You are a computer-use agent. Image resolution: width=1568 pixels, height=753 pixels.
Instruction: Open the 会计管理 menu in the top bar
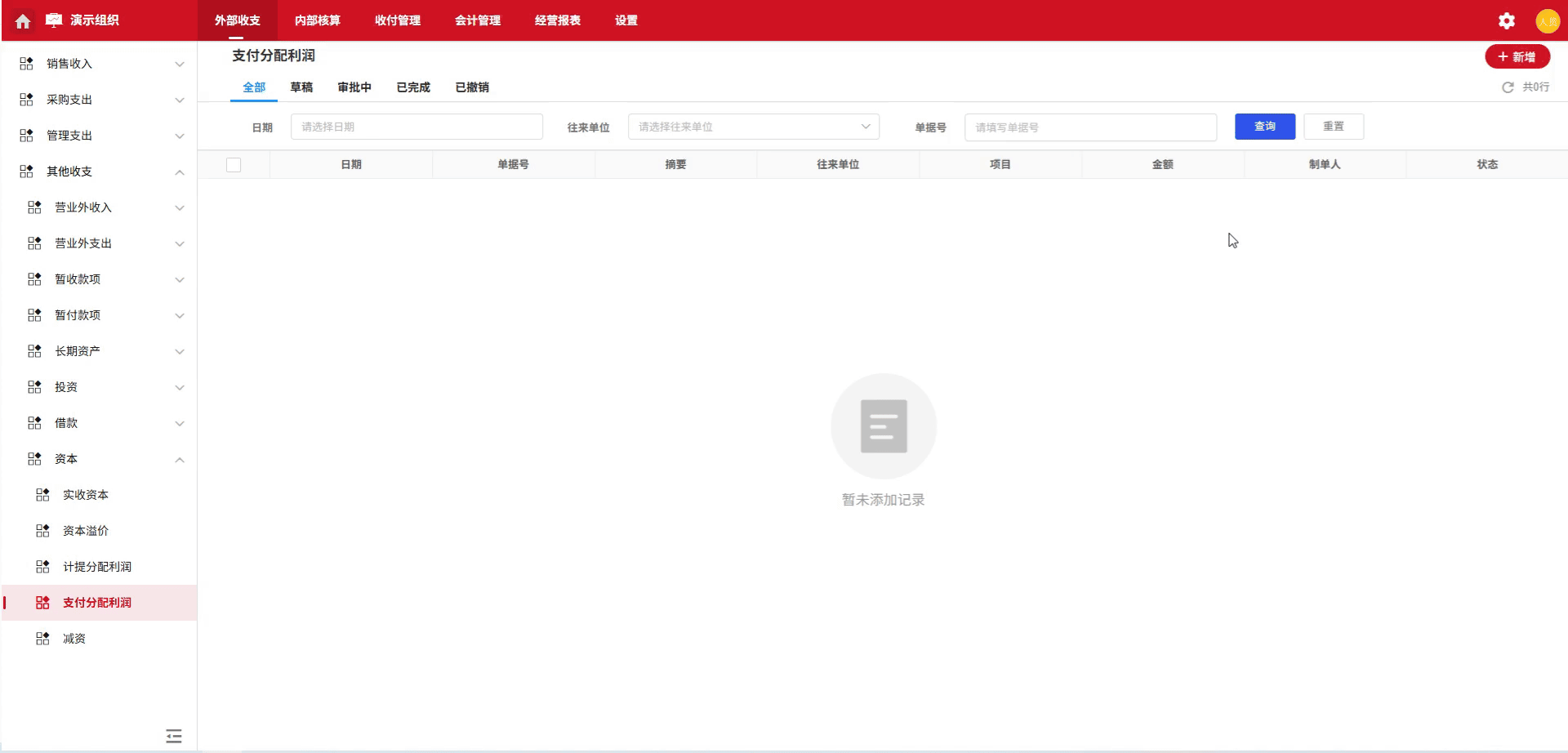click(479, 20)
